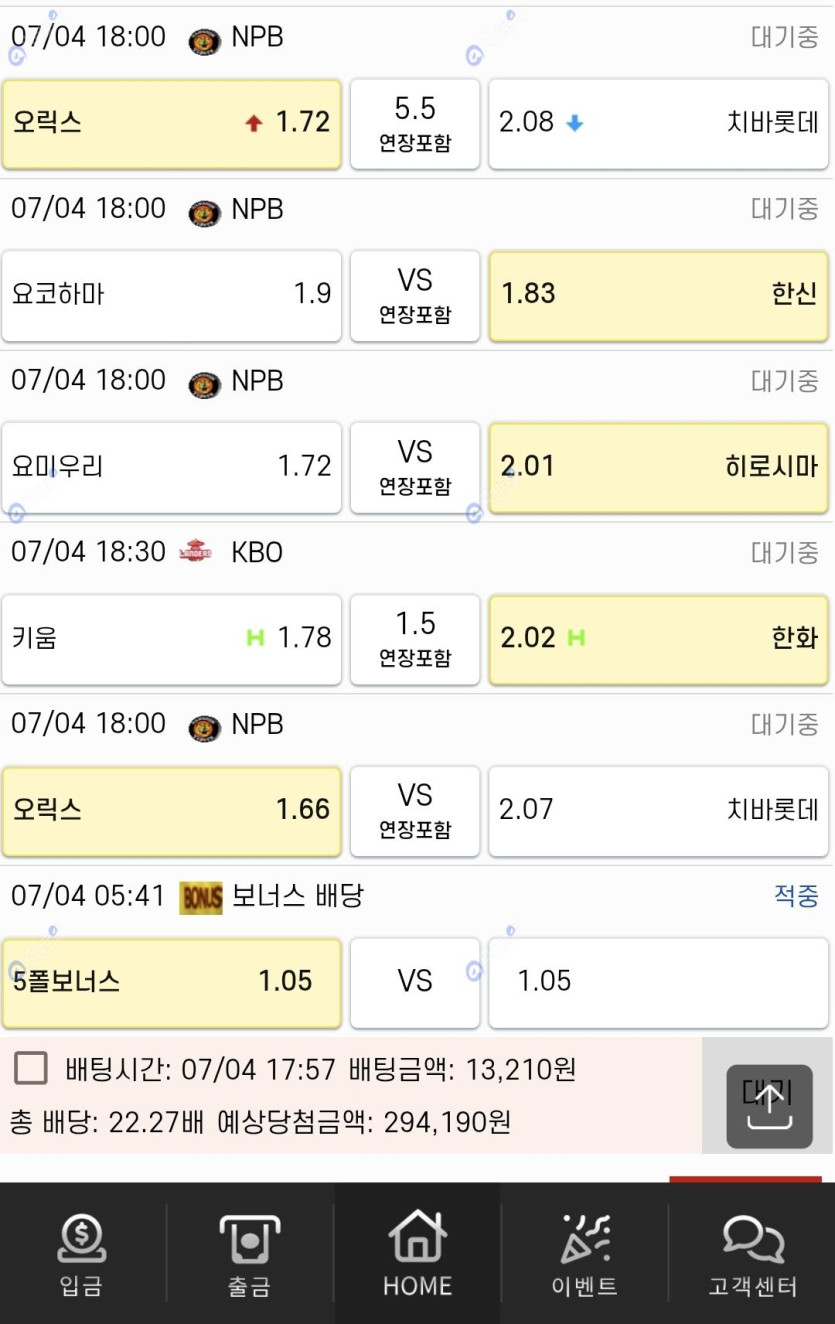Choose 요코하마 at odds 1.9
This screenshot has height=1324, width=835.
coord(172,296)
